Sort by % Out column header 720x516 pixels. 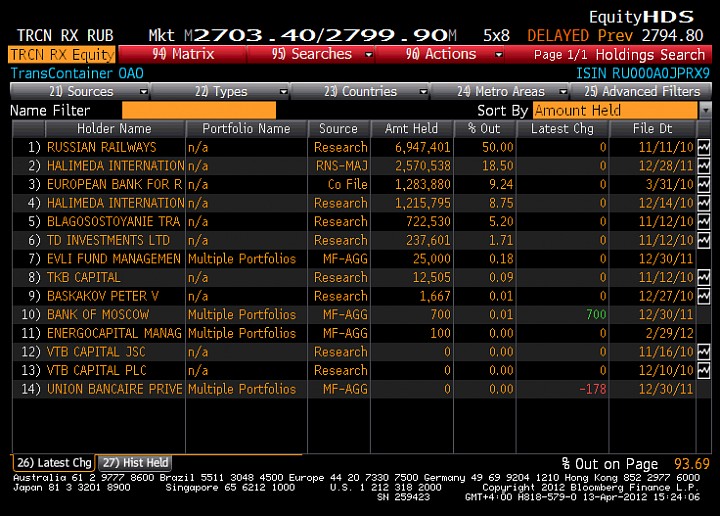tap(484, 129)
